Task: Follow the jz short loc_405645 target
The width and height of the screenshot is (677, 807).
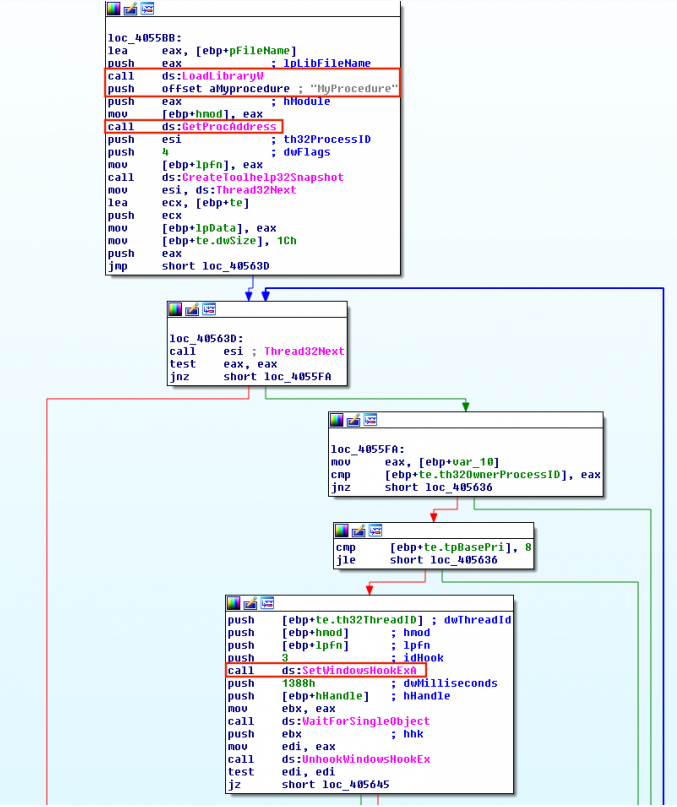Action: [x=356, y=784]
